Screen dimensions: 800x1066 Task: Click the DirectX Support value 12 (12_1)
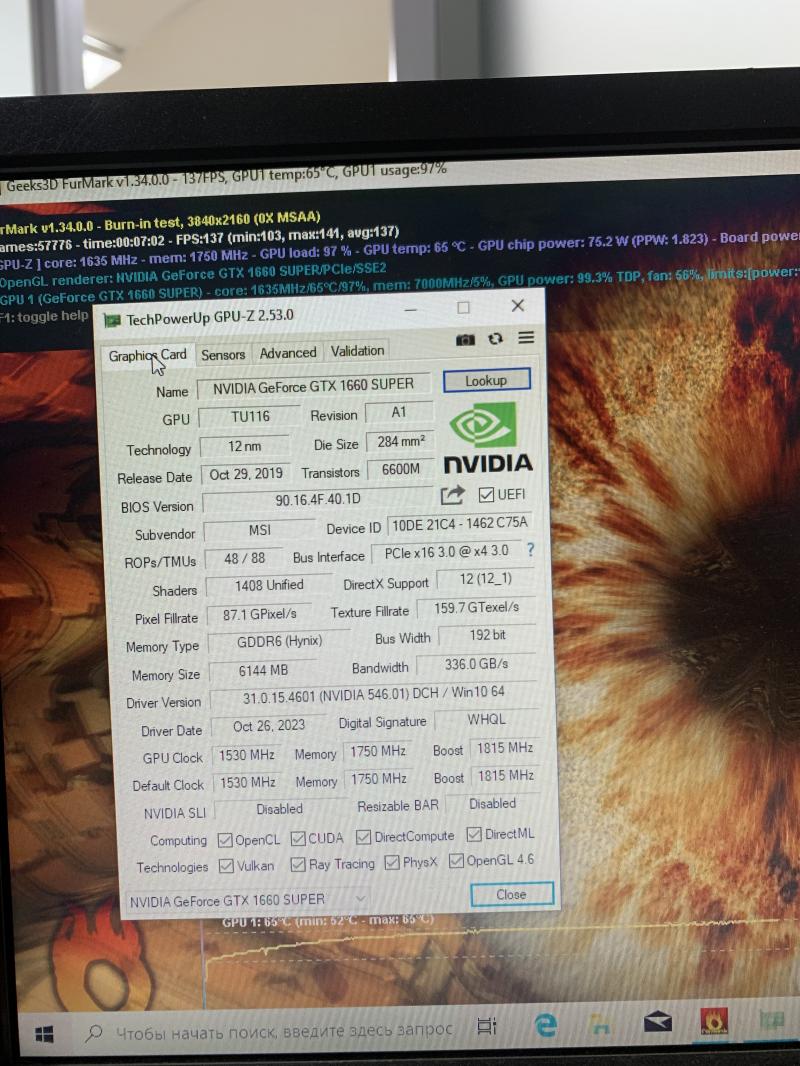click(x=486, y=579)
